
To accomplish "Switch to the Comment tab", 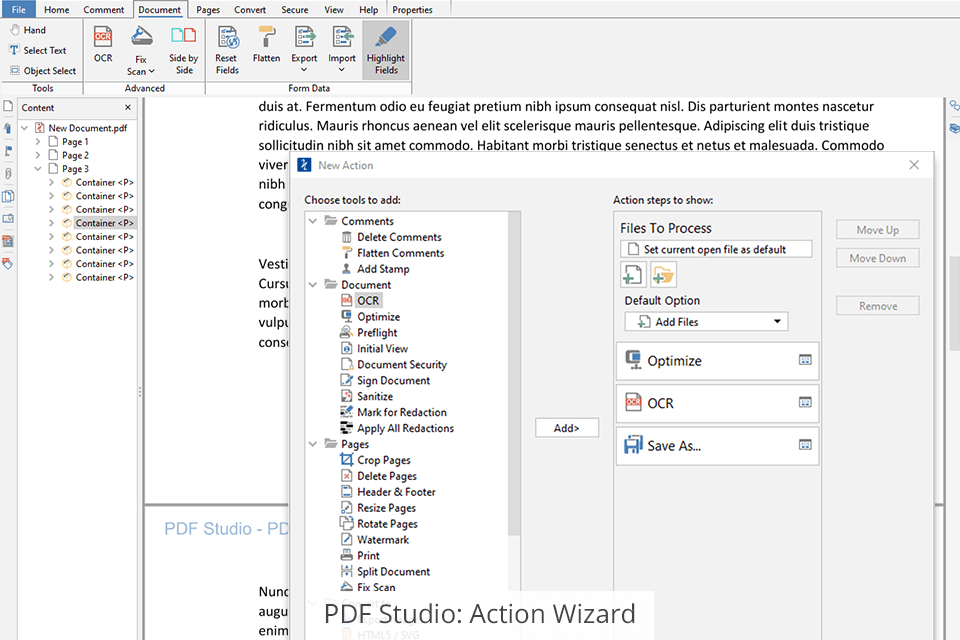I will click(103, 10).
